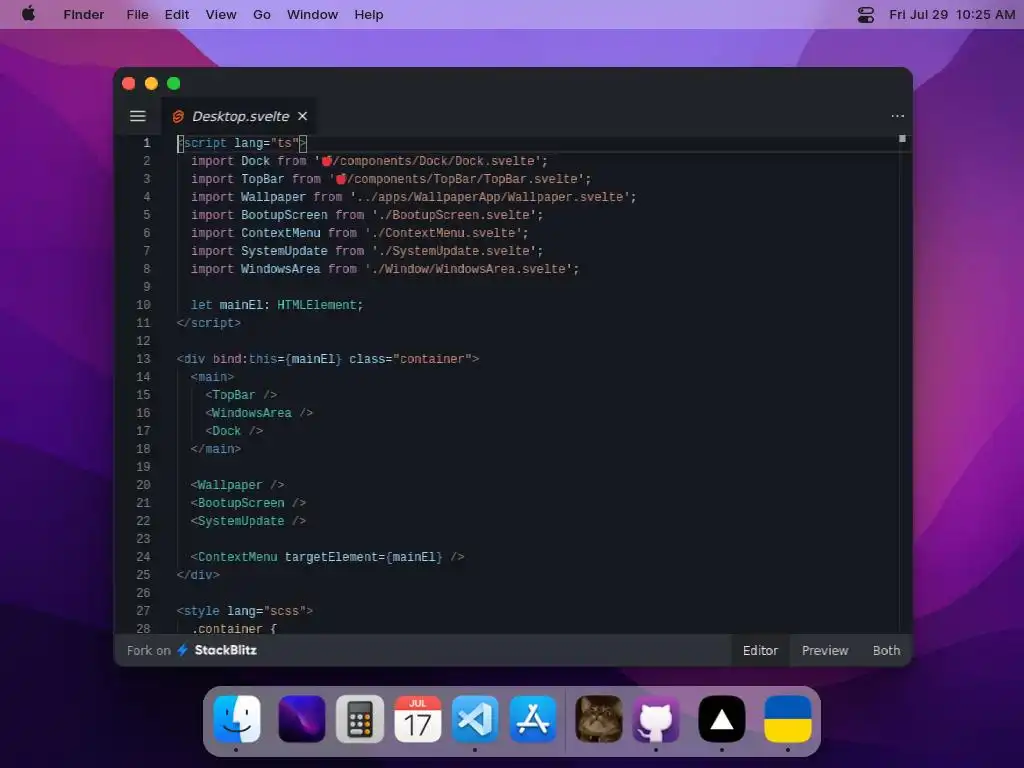Click the editor scrollbar marker

click(x=902, y=138)
